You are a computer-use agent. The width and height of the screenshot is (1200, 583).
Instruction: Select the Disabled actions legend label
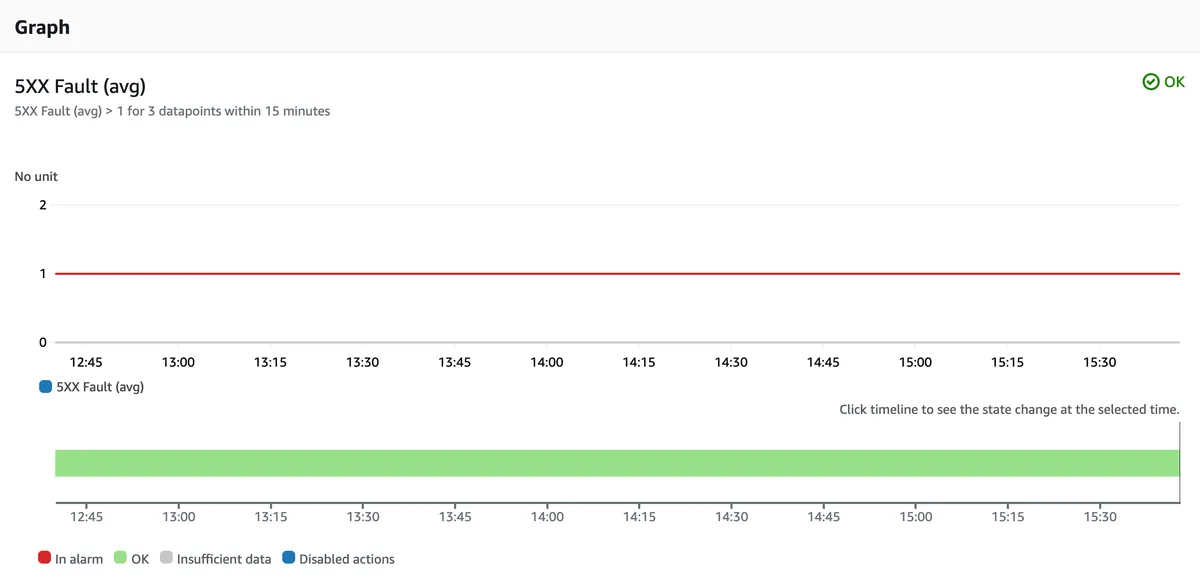coord(347,559)
